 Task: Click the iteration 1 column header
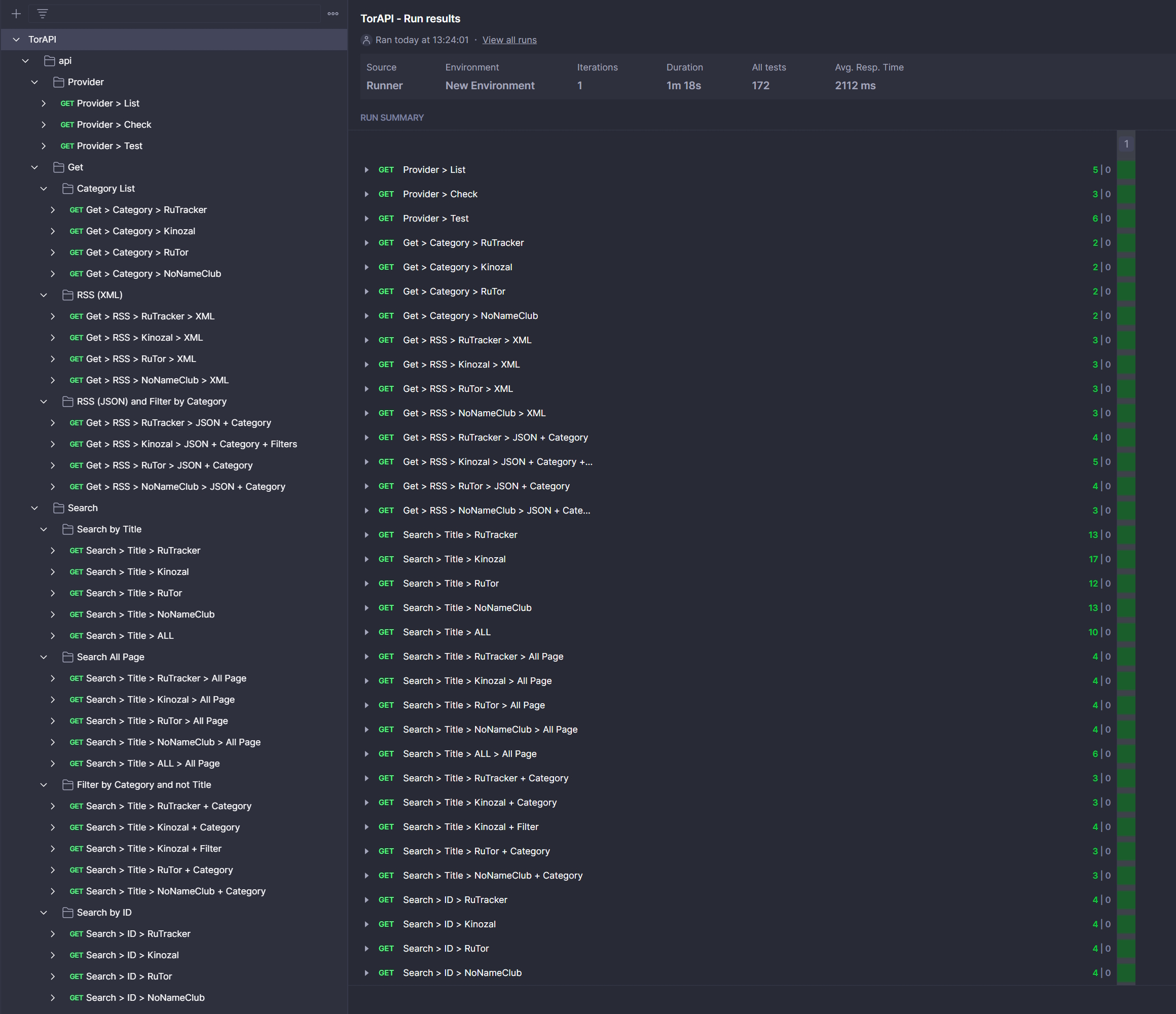1126,144
